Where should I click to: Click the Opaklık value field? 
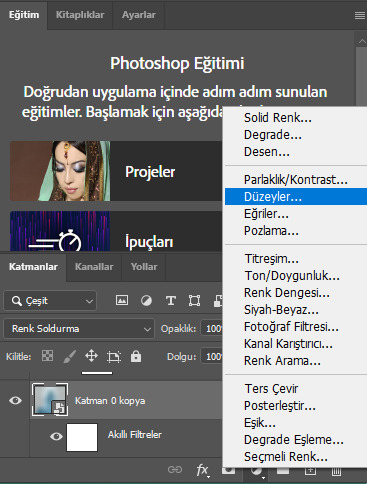211,329
